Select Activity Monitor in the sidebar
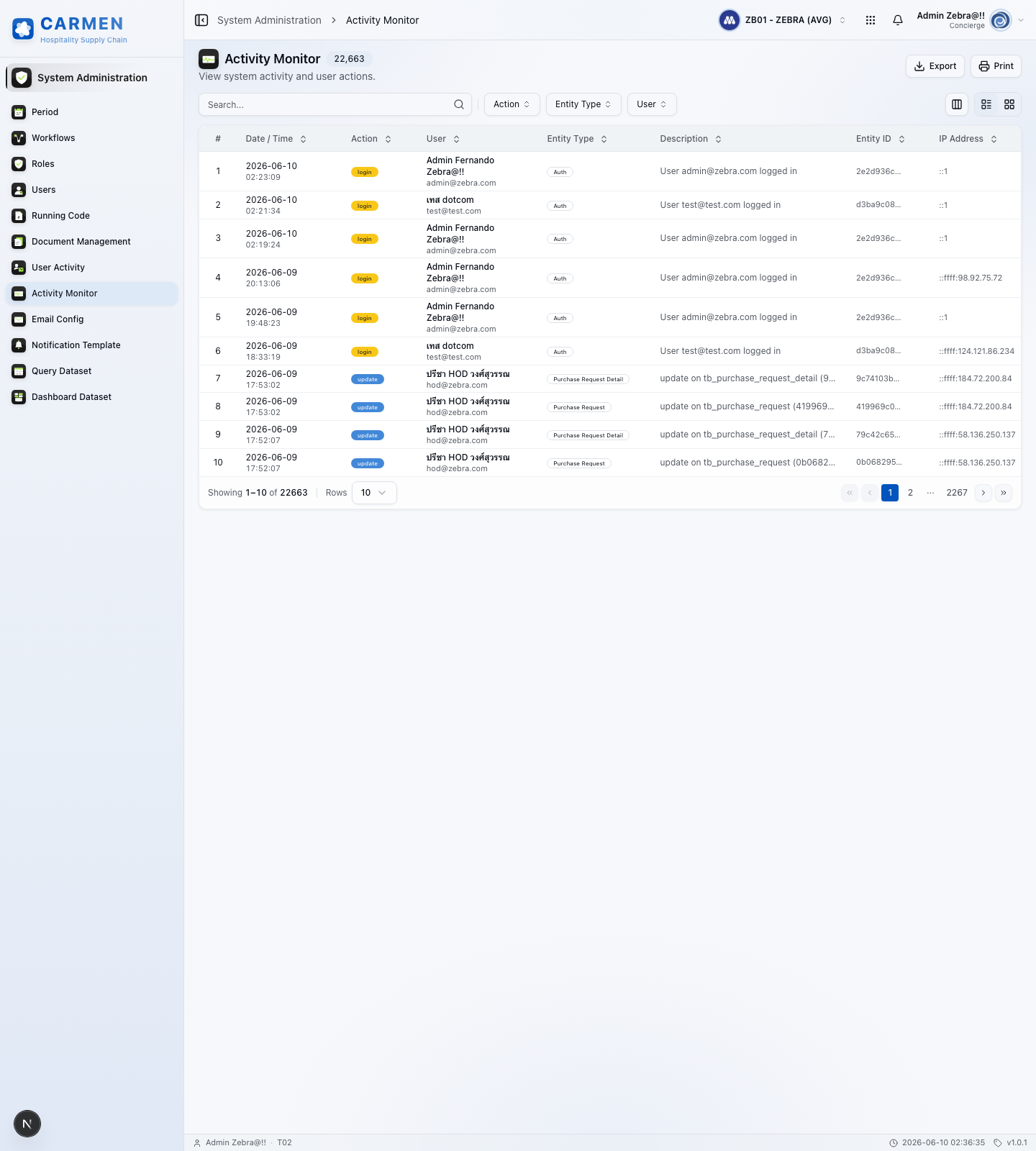 [92, 294]
